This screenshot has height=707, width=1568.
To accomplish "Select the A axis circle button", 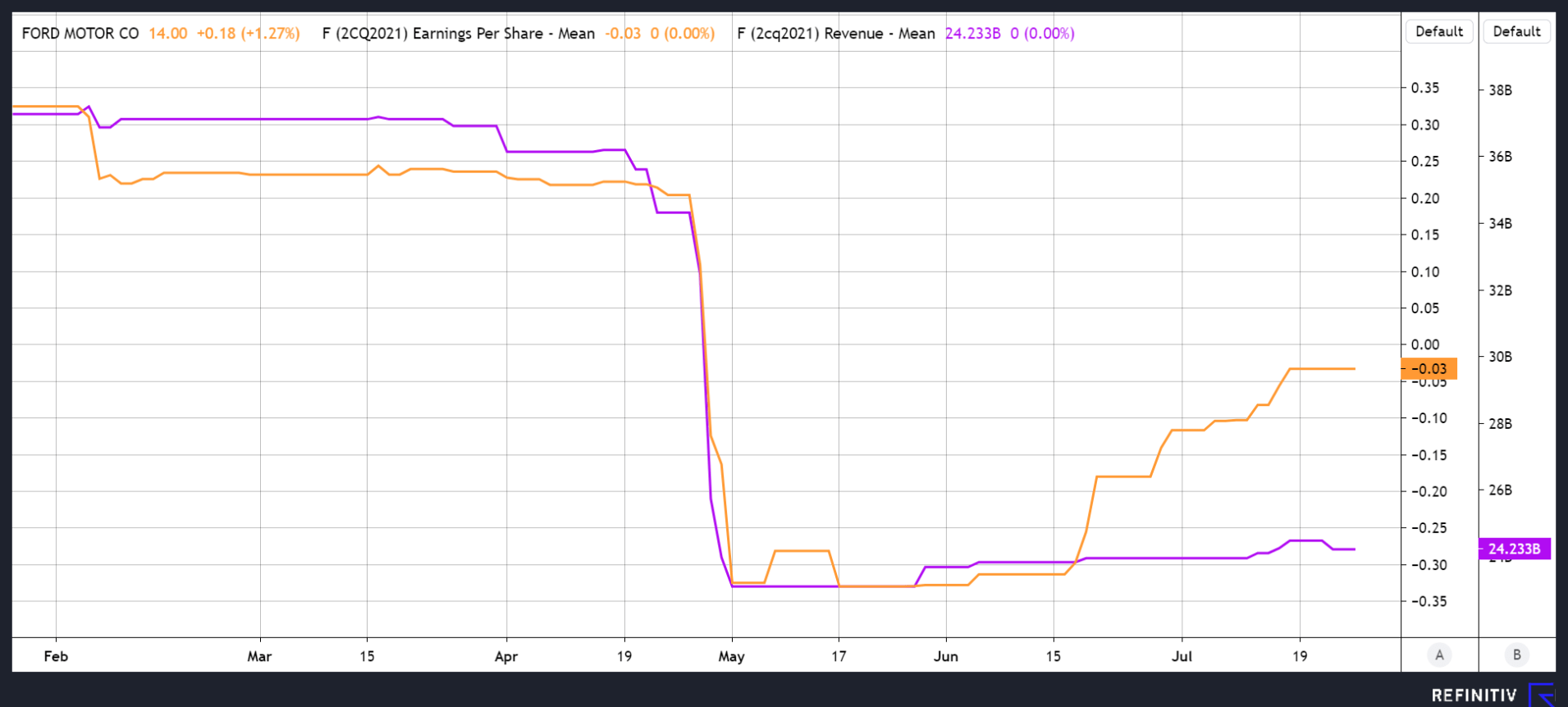I will click(1439, 655).
